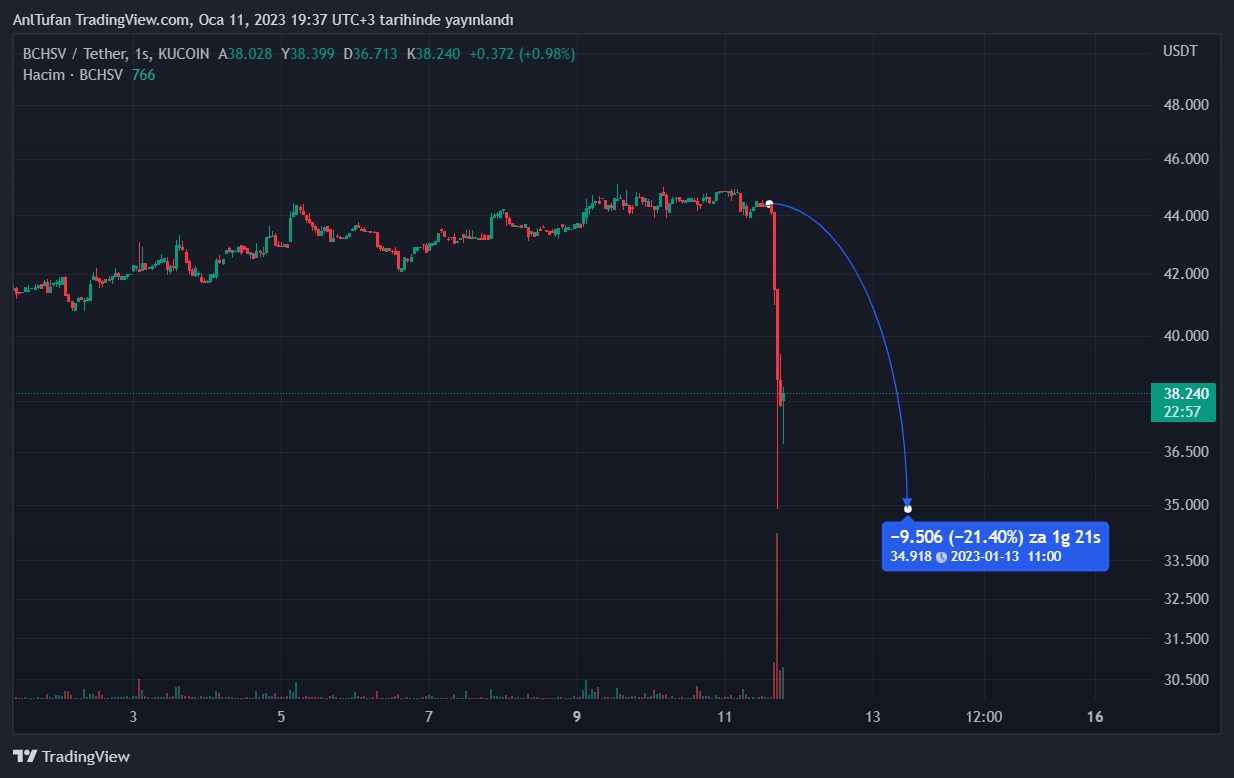Click the TradingView logo icon
1234x778 pixels.
tap(25, 757)
